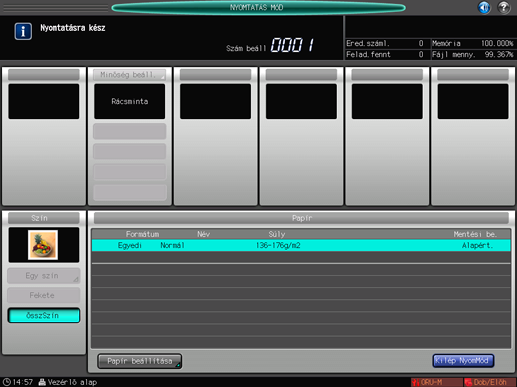
Task: Click the Fájl menny. 99.367% readout
Action: 472,54
